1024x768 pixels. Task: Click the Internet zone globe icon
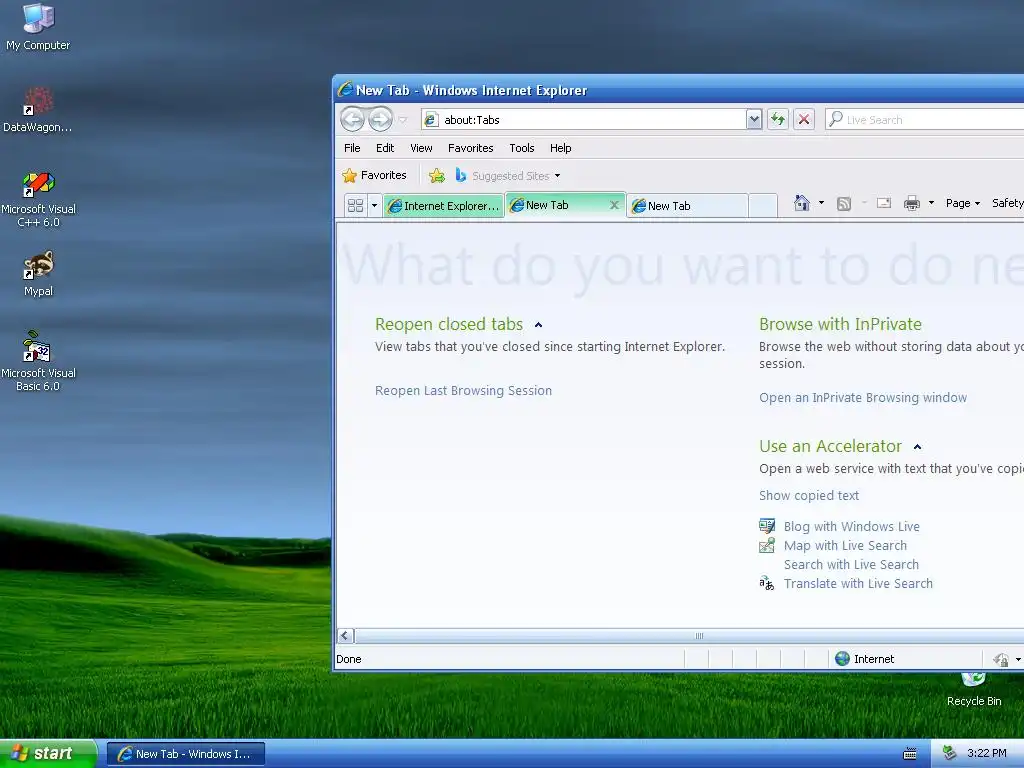(x=842, y=658)
